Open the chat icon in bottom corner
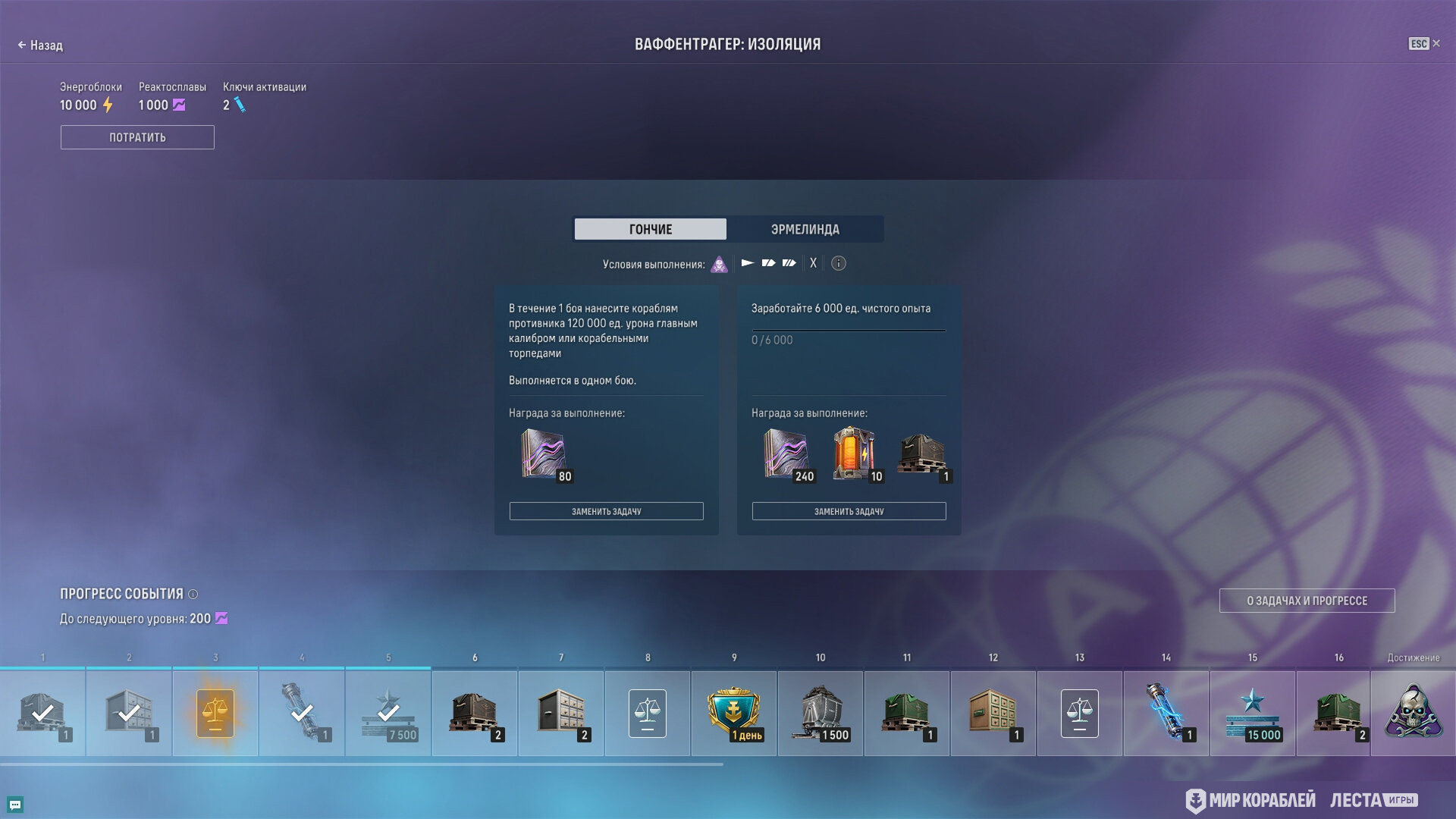 [15, 805]
